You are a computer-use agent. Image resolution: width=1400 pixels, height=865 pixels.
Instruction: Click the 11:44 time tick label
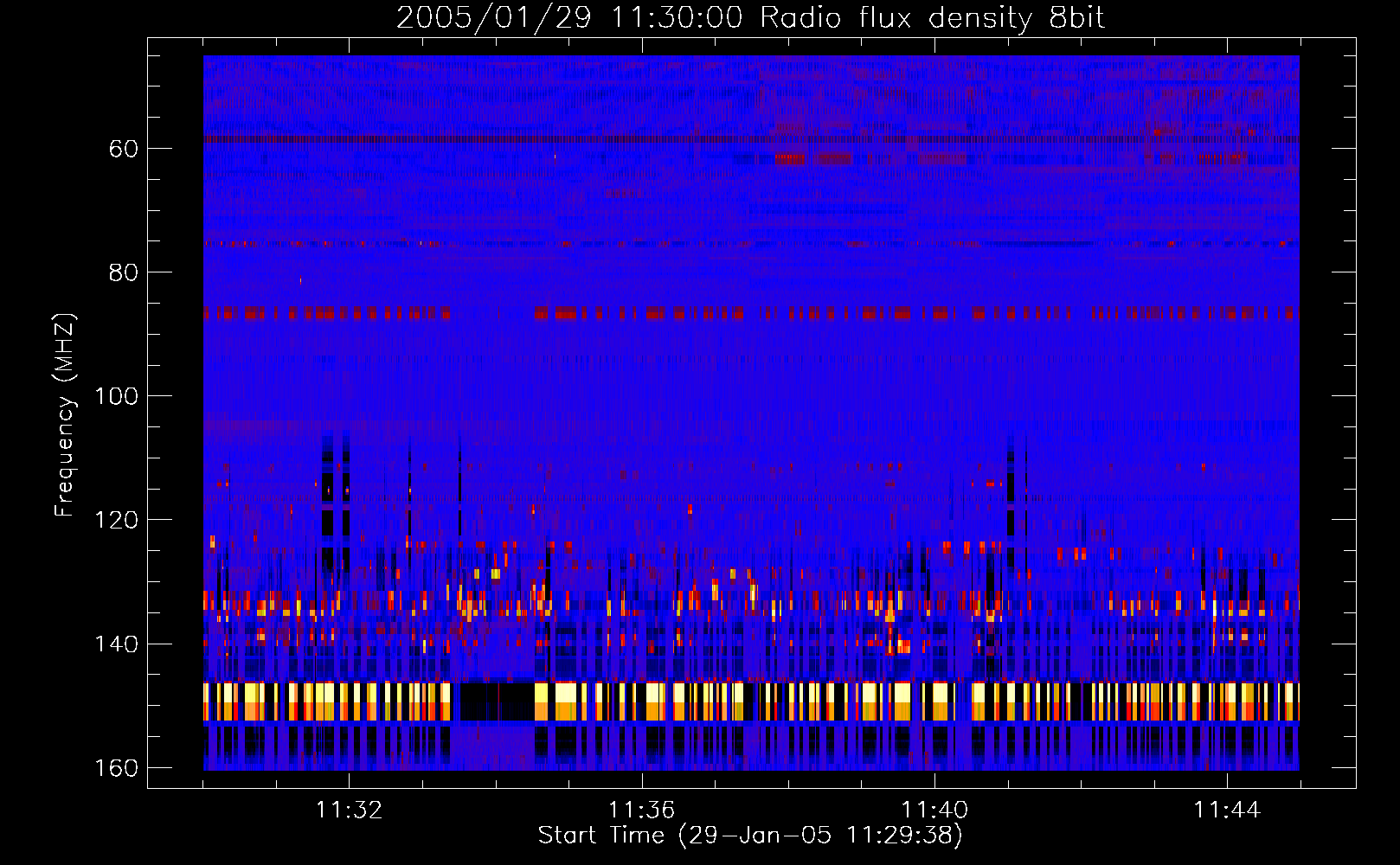pos(1227,811)
